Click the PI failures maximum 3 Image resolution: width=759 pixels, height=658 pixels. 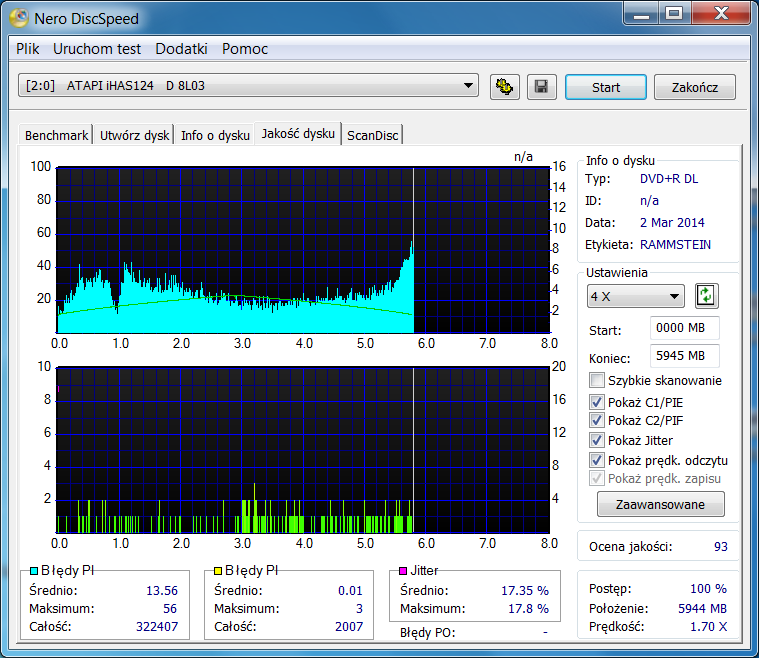pyautogui.click(x=359, y=609)
